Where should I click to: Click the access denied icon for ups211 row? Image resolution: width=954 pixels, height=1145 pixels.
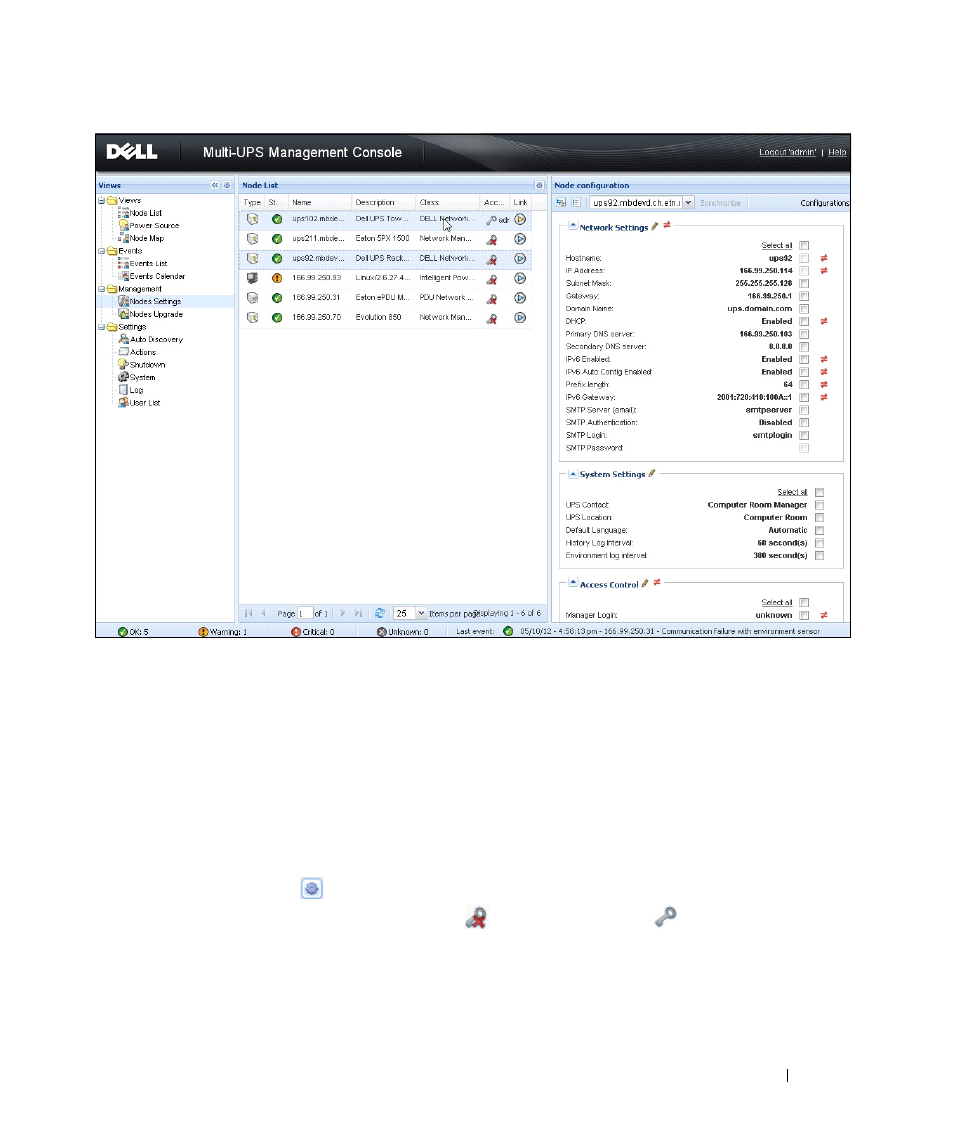(492, 239)
